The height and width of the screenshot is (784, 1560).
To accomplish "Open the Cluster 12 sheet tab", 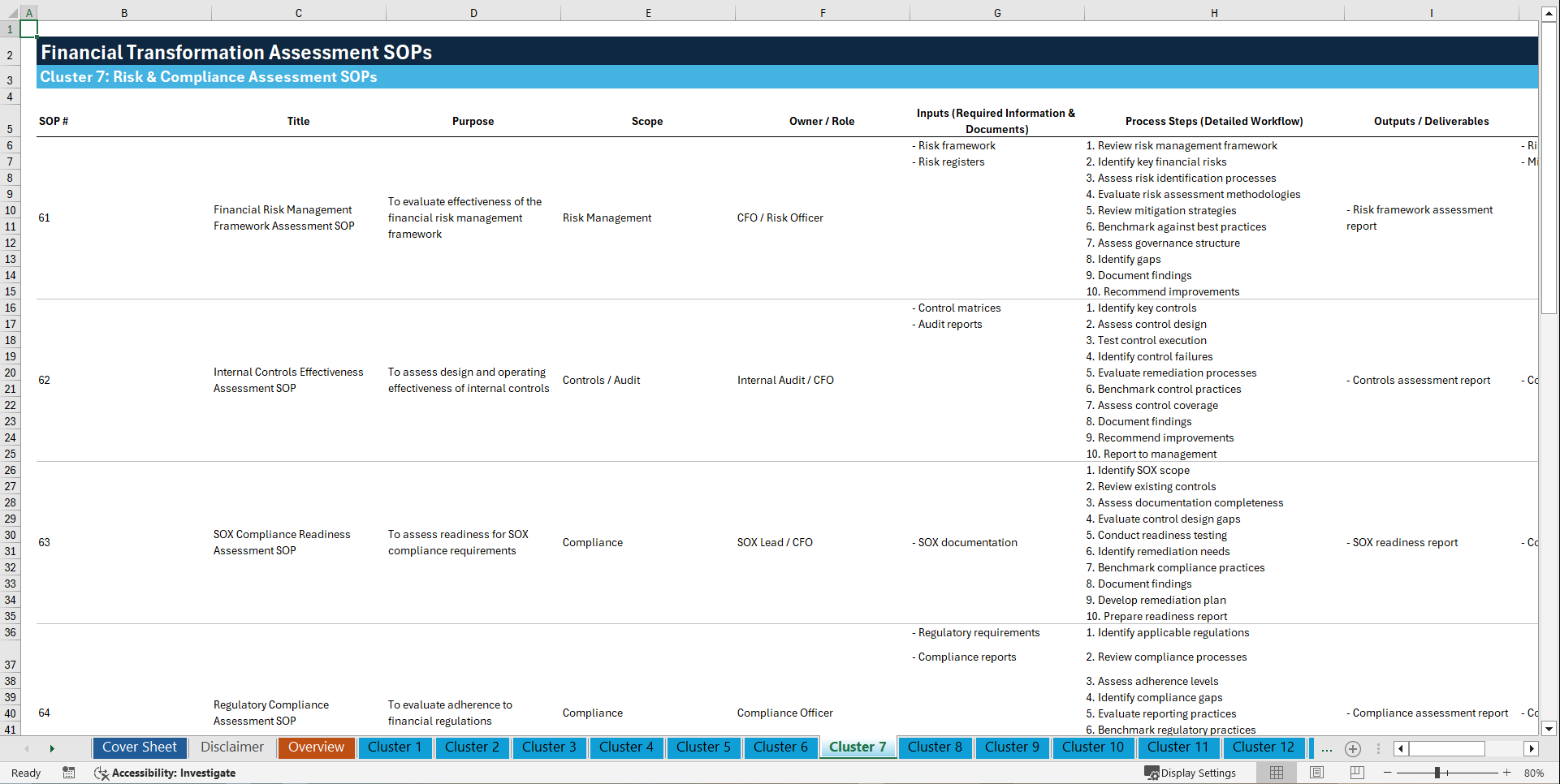I will [1264, 747].
